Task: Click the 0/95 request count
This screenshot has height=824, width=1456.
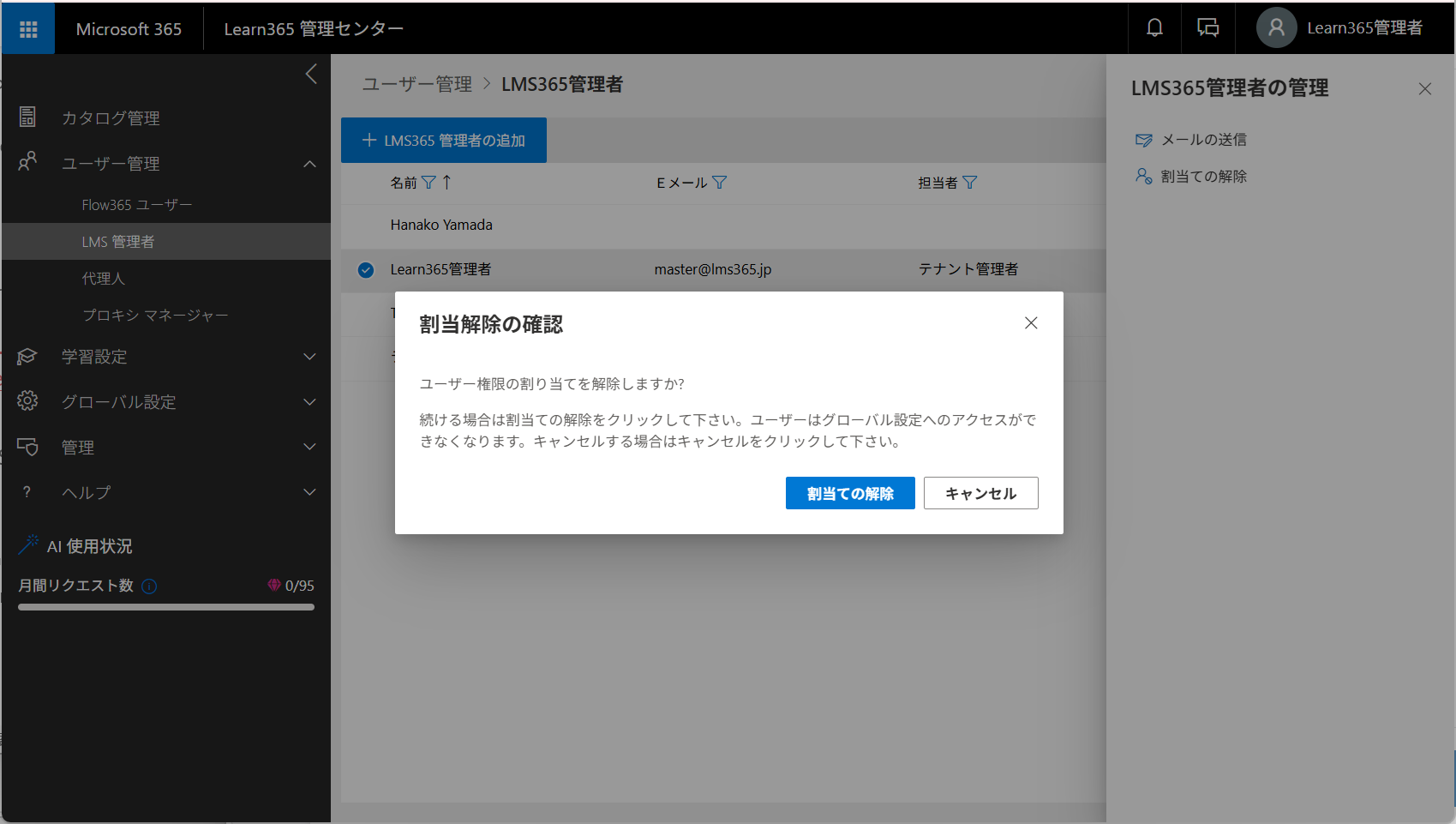Action: coord(299,586)
